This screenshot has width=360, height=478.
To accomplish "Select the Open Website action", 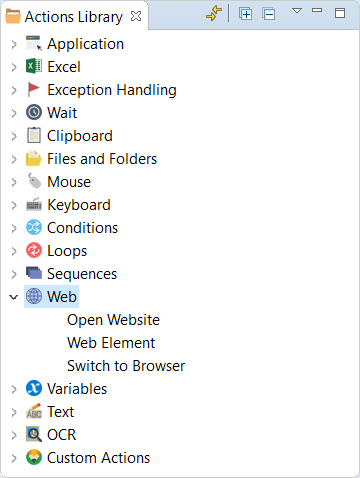I will point(113,320).
